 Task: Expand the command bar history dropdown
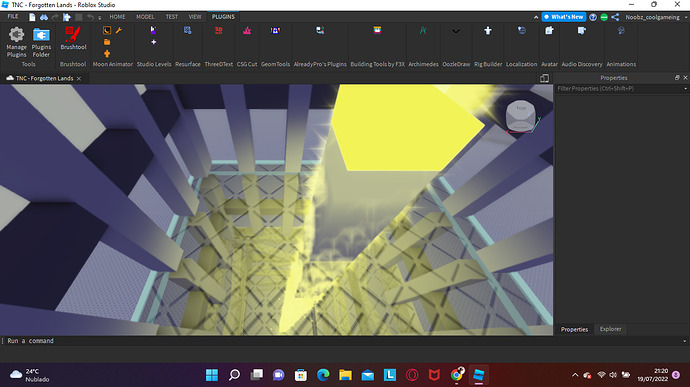pyautogui.click(x=684, y=341)
